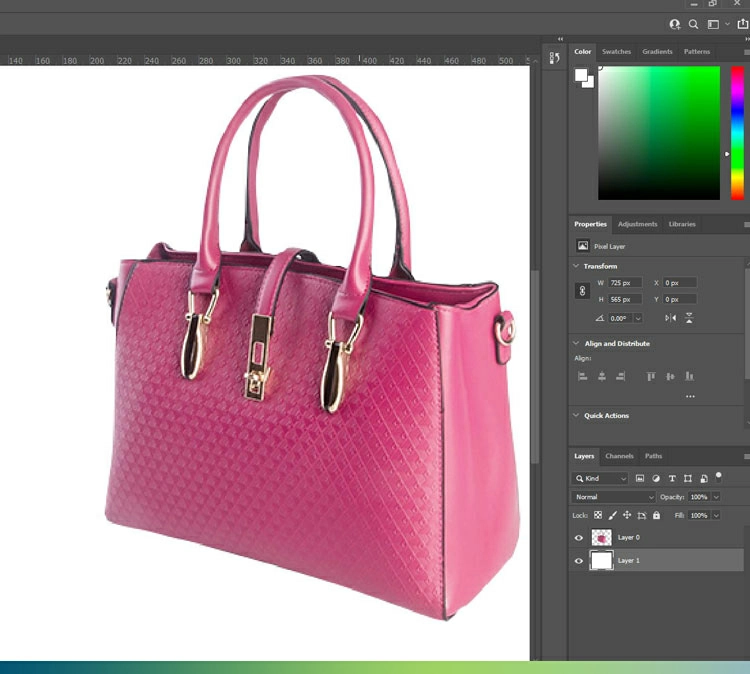
Task: Select the lock transparent pixels icon
Action: pyautogui.click(x=598, y=515)
